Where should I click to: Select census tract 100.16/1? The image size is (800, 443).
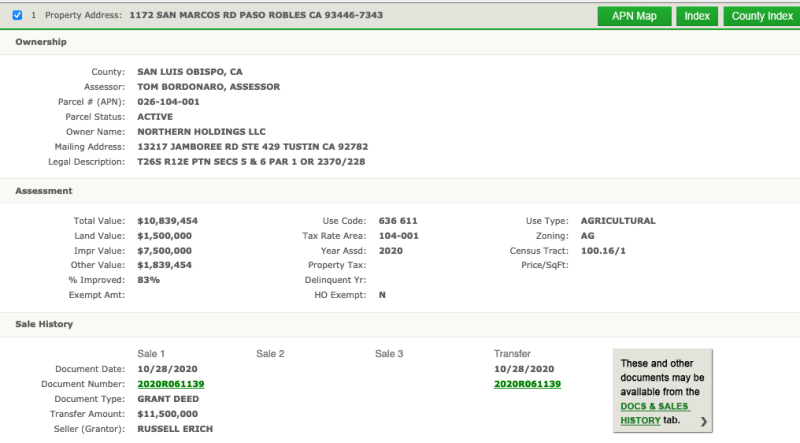(603, 251)
